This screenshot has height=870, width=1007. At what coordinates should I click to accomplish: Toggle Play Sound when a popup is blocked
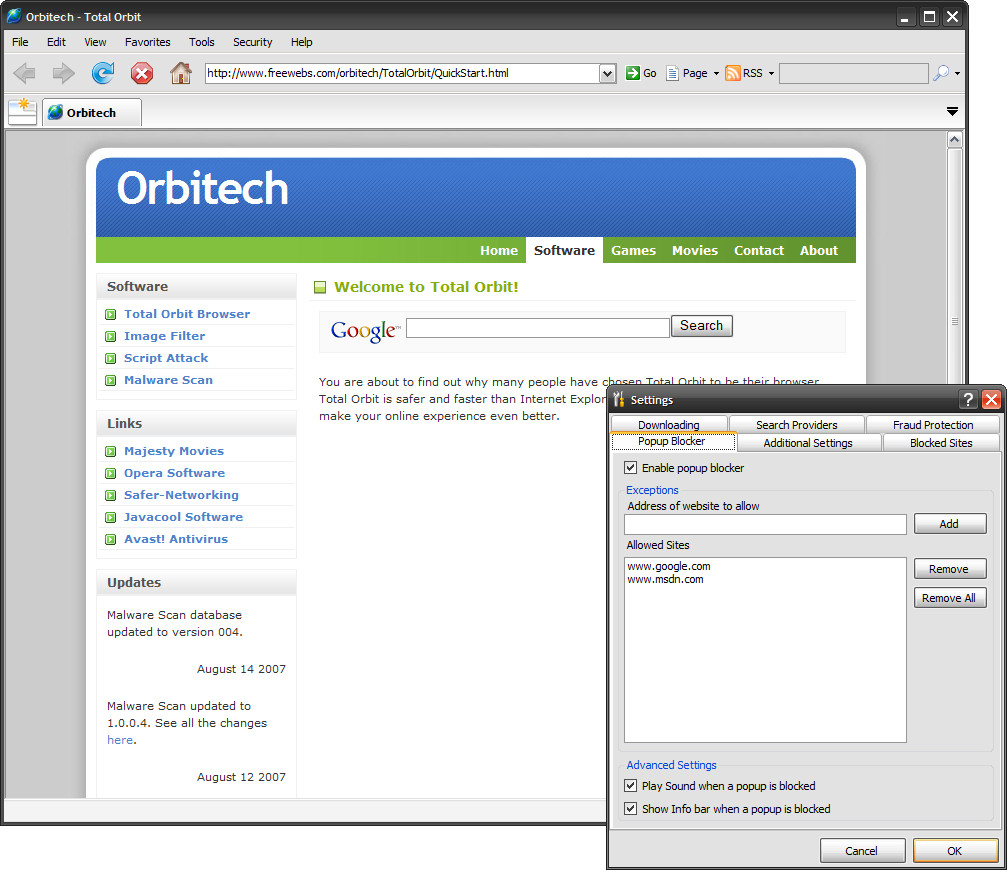631,786
